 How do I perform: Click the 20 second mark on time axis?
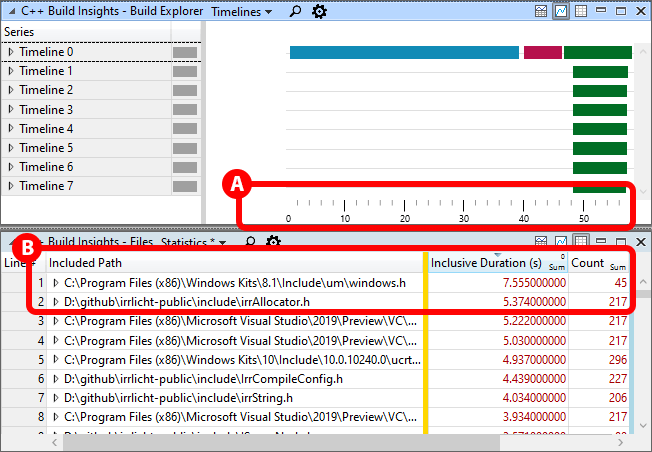pyautogui.click(x=405, y=218)
